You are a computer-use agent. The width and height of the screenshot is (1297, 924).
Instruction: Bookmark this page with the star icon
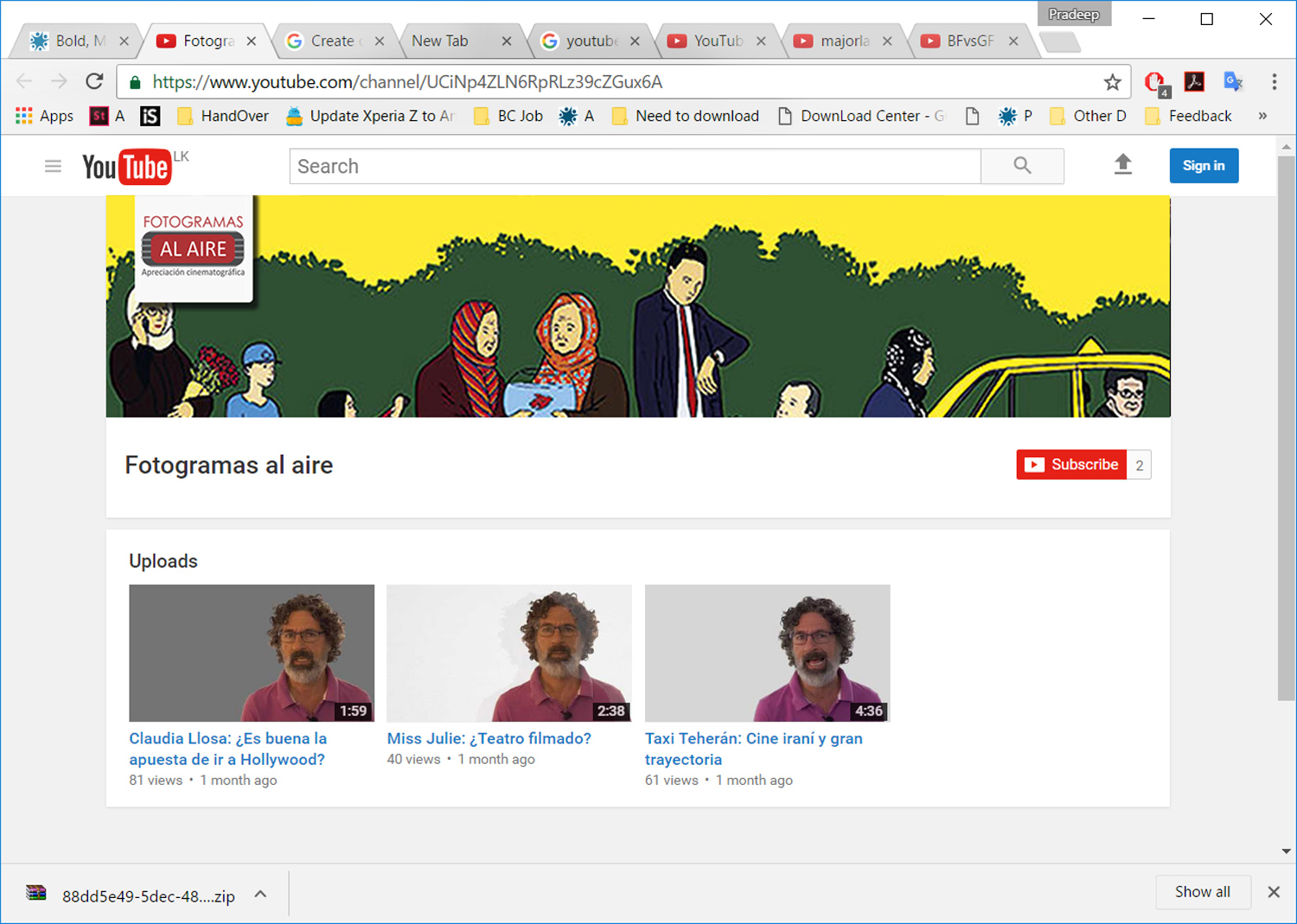coord(1112,82)
